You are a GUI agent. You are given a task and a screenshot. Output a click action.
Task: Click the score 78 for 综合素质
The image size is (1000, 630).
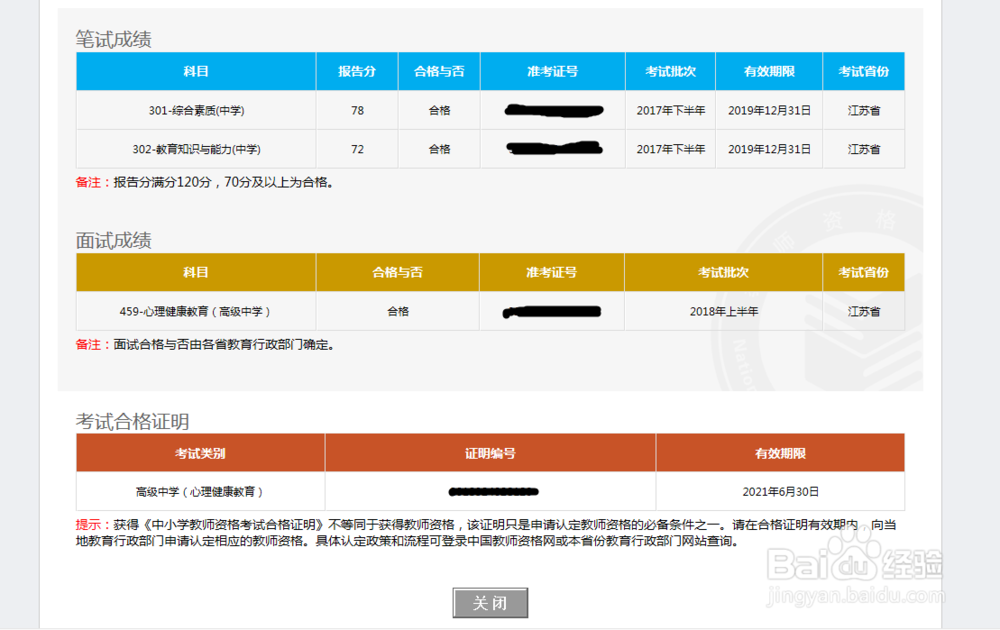357,110
